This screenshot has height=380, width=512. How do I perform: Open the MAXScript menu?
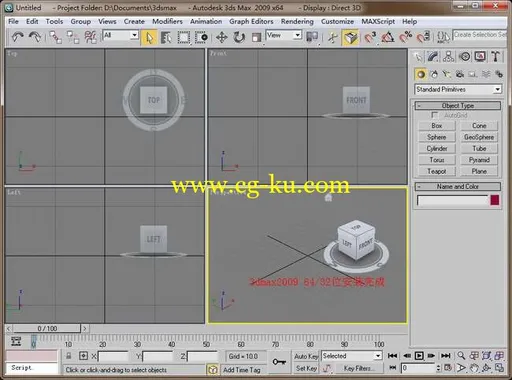tap(378, 21)
